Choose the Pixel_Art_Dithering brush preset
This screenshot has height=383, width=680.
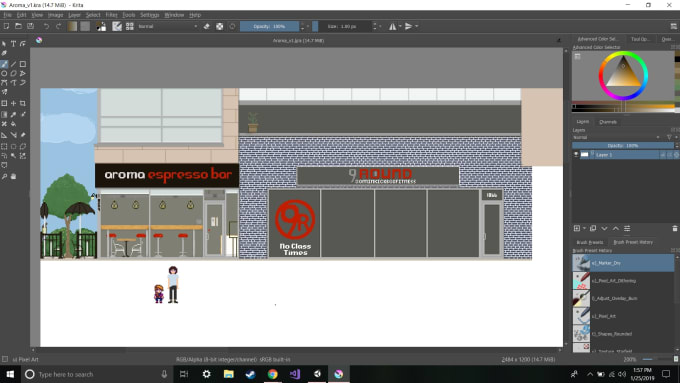(623, 281)
